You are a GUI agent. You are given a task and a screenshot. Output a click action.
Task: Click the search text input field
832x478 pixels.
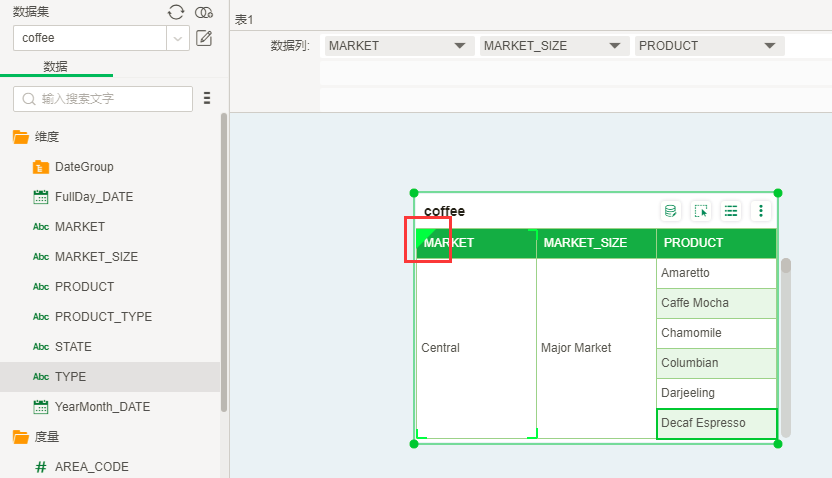110,99
